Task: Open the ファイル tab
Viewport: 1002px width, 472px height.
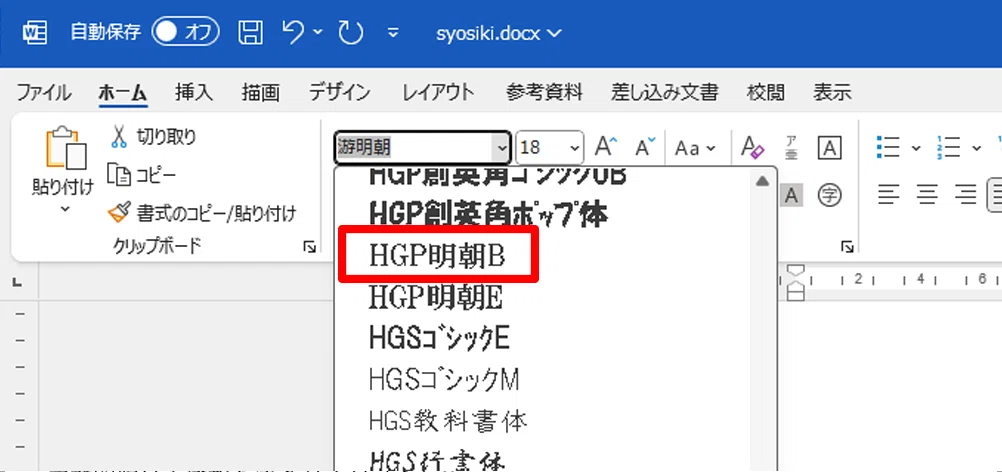Action: tap(43, 93)
